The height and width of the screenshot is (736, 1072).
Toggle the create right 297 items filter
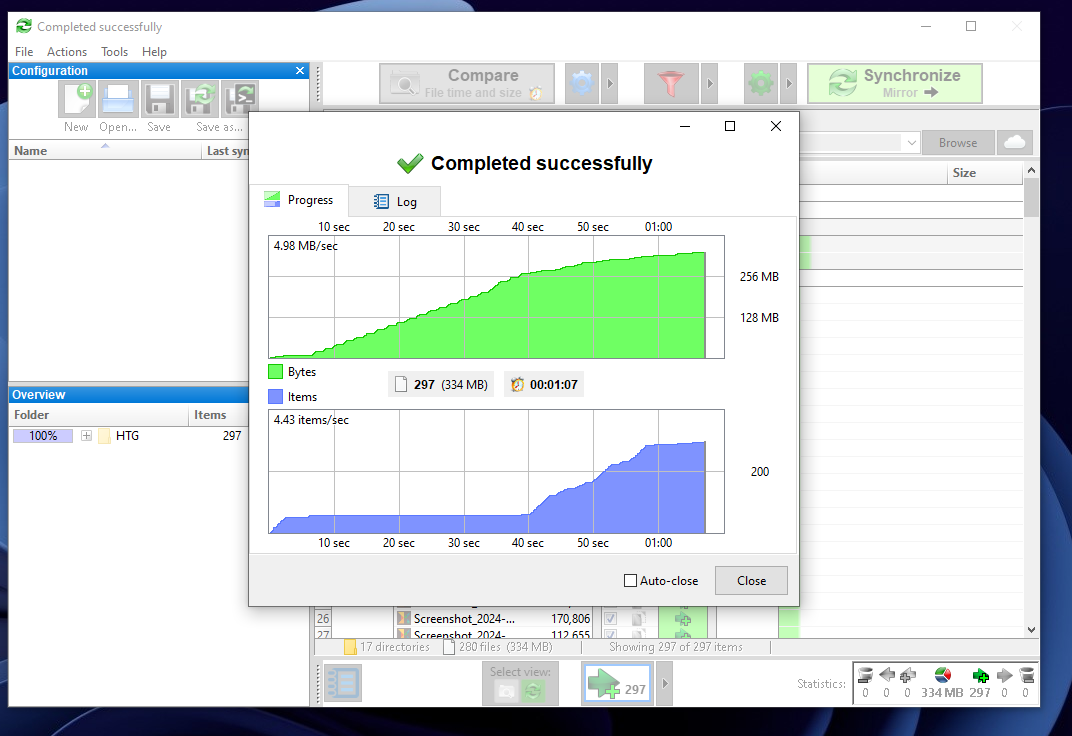[x=617, y=683]
